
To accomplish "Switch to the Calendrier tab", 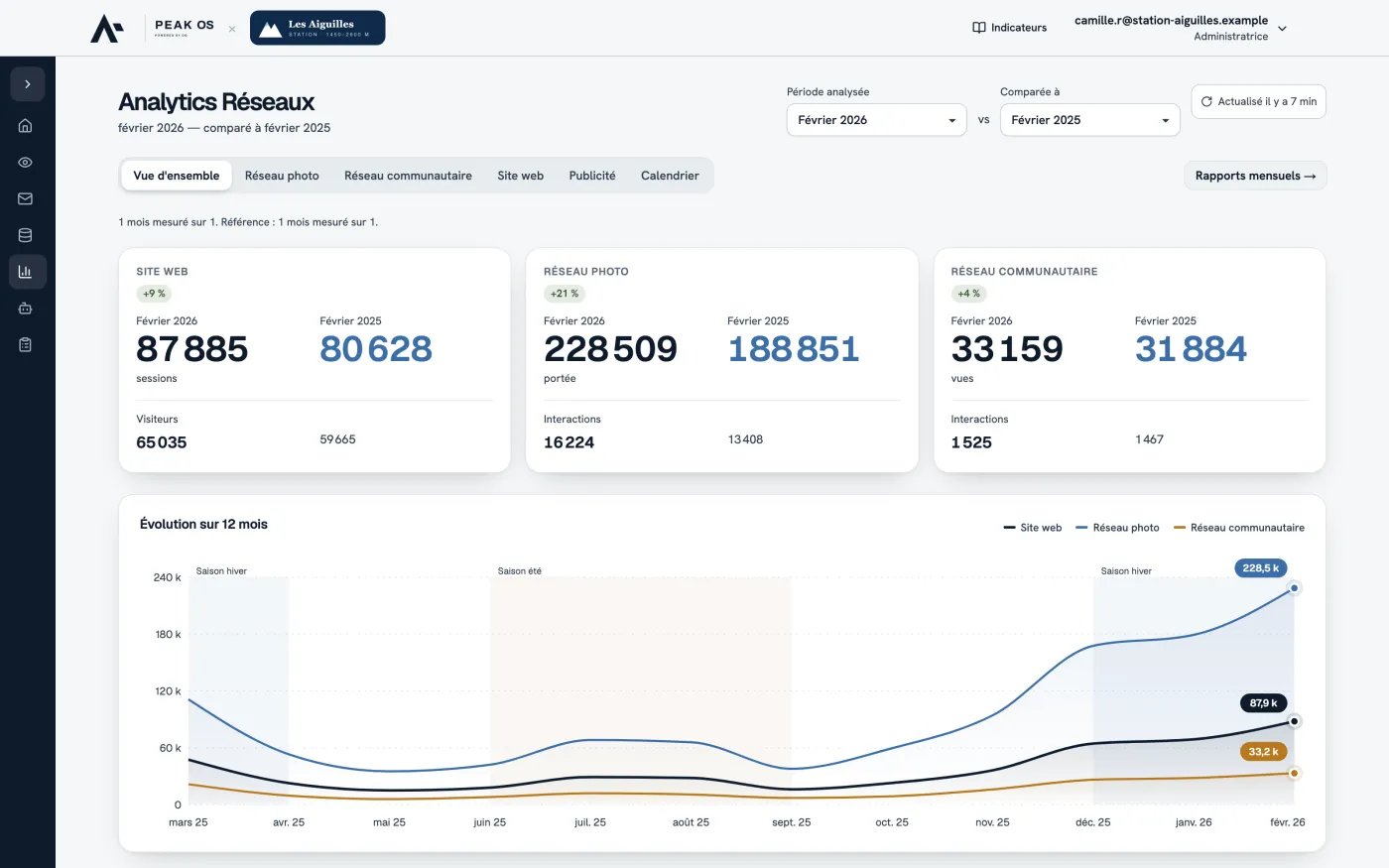I will click(x=670, y=176).
